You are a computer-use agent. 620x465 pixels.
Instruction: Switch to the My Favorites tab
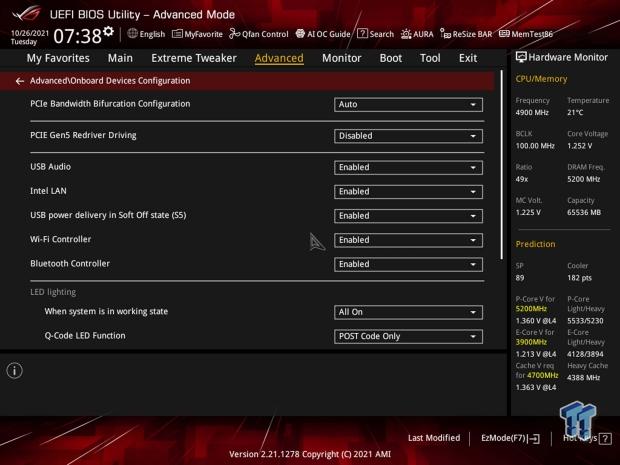[x=58, y=58]
